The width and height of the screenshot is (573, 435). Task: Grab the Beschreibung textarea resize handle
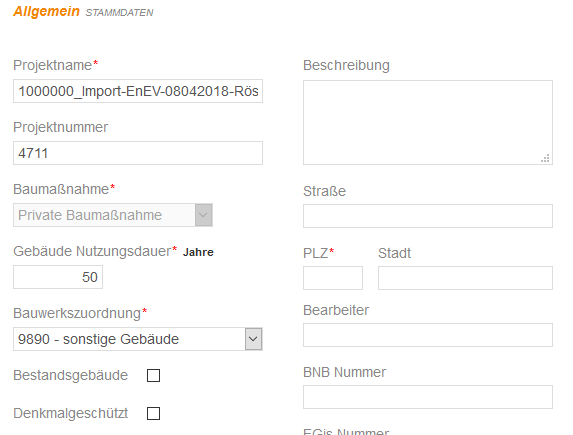(545, 158)
